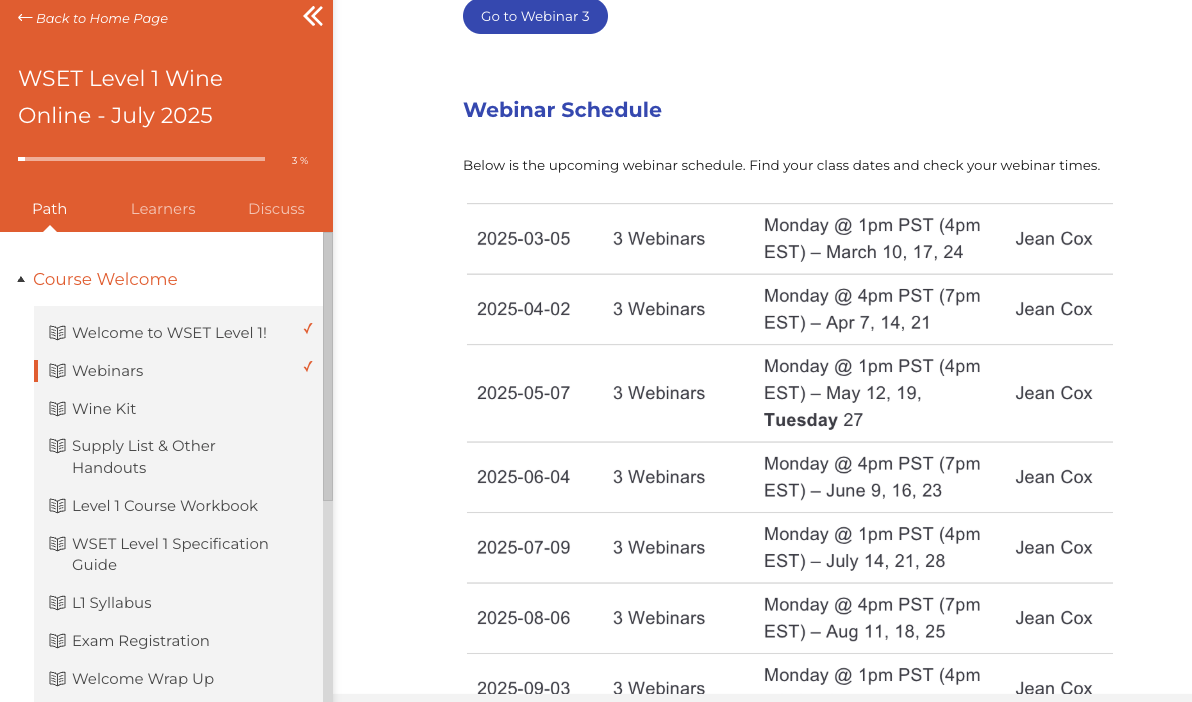Click book icon beside Level 1 Course Workbook
Viewport: 1192px width, 702px height.
pos(58,505)
